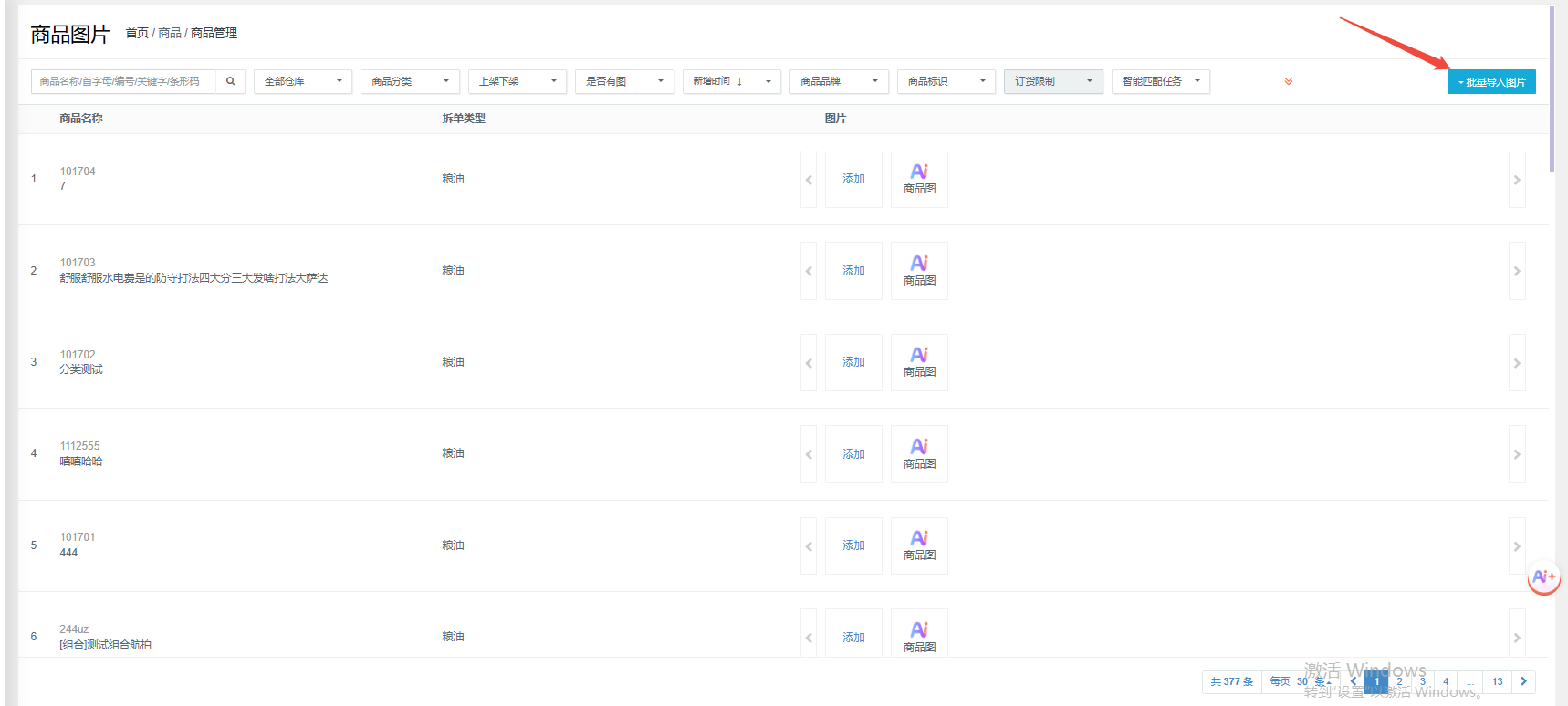This screenshot has width=1568, height=706.
Task: Open the 是否有图 dropdown
Action: click(624, 81)
